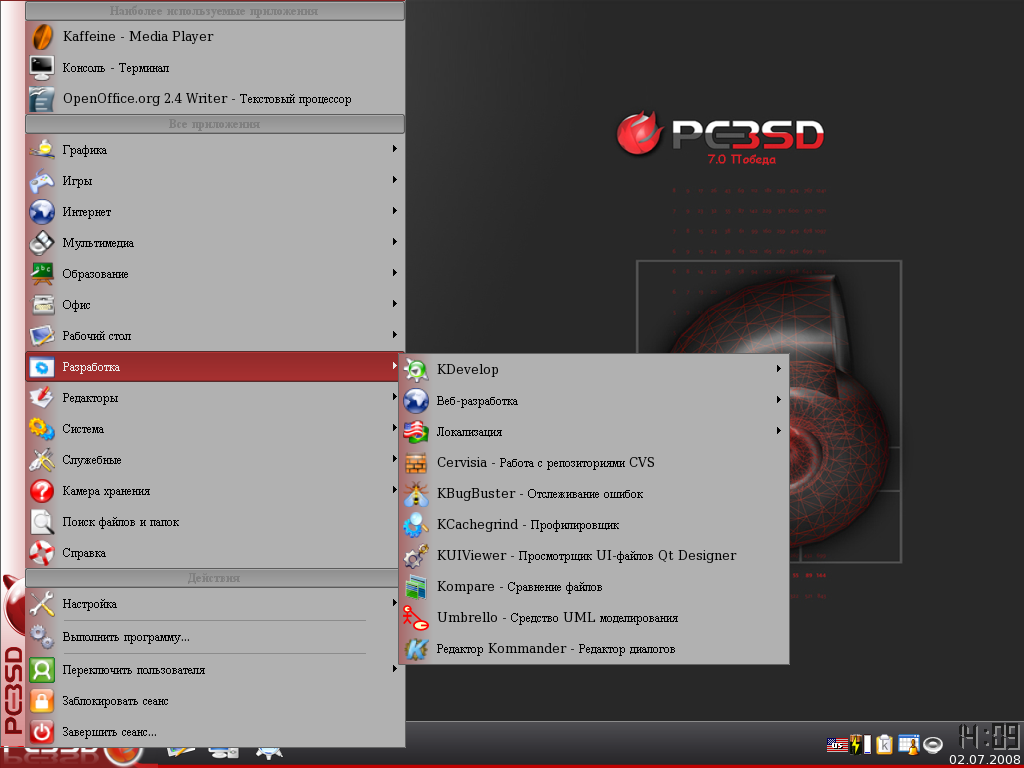Click the Игры gamepad icon

[x=41, y=181]
